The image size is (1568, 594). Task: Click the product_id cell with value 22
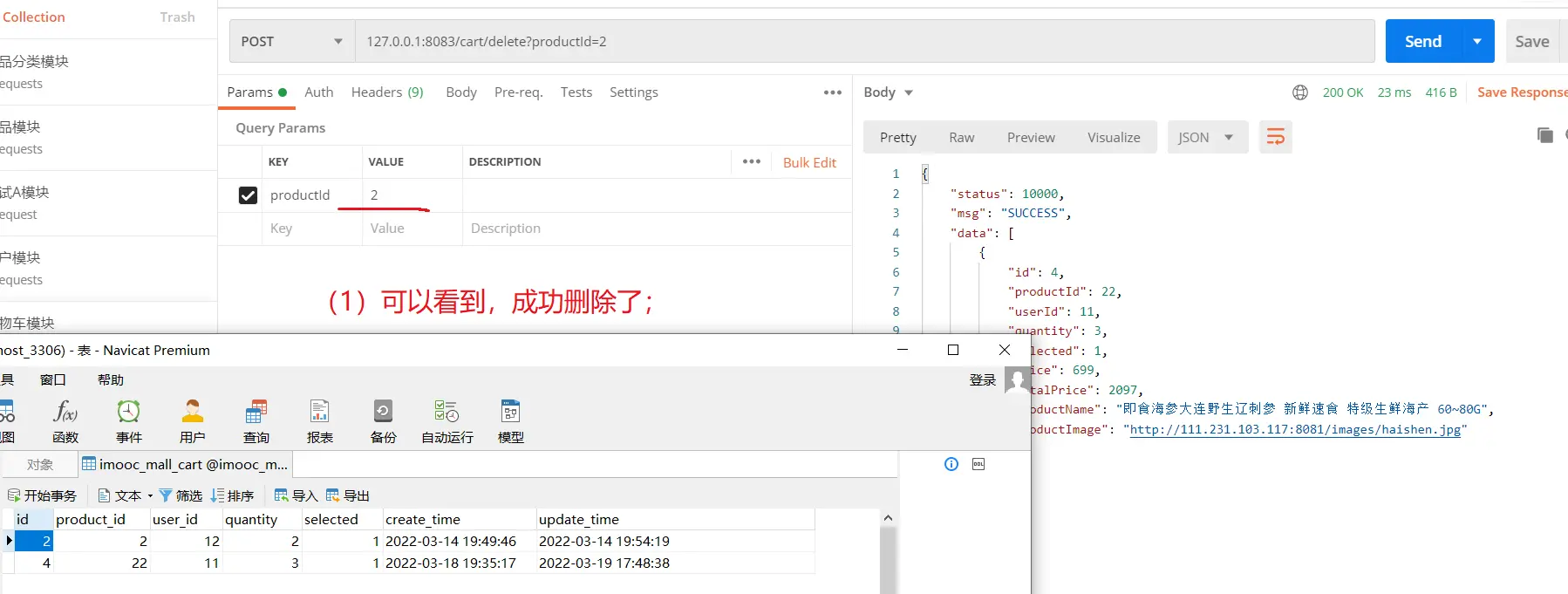click(101, 563)
